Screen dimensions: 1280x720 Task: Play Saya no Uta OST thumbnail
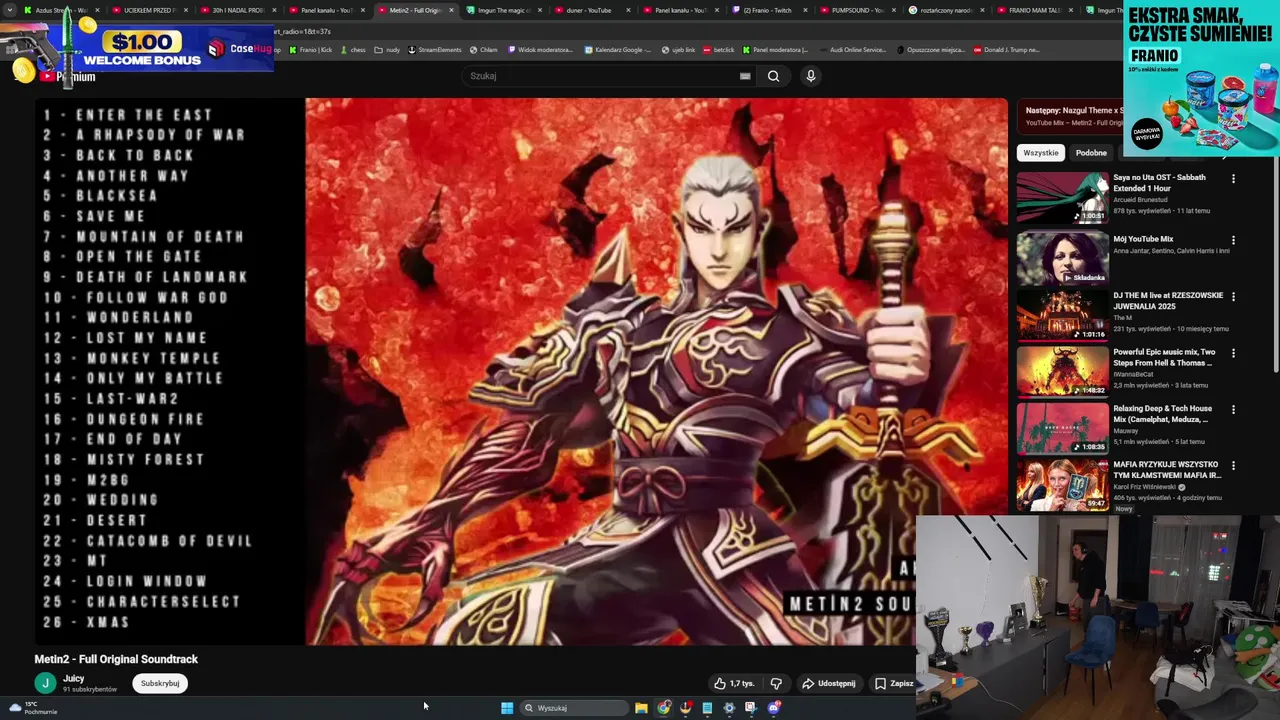pos(1062,197)
